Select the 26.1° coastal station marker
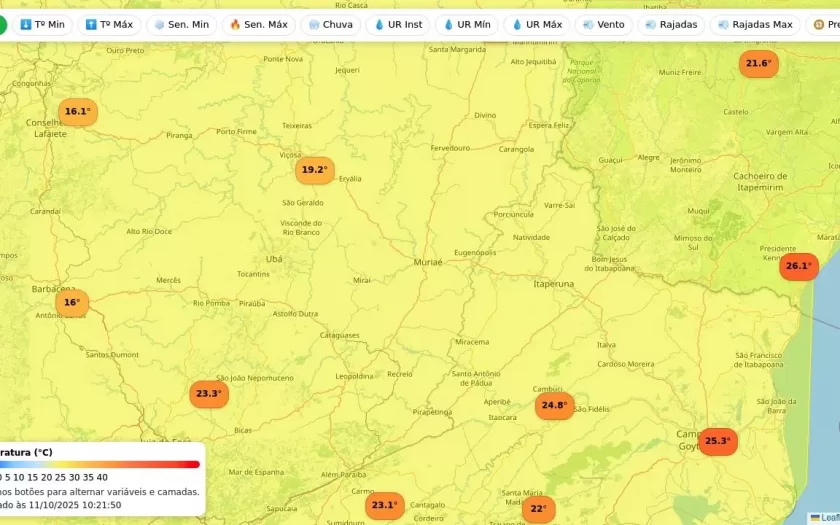Screen dimensions: 840x525 point(798,266)
